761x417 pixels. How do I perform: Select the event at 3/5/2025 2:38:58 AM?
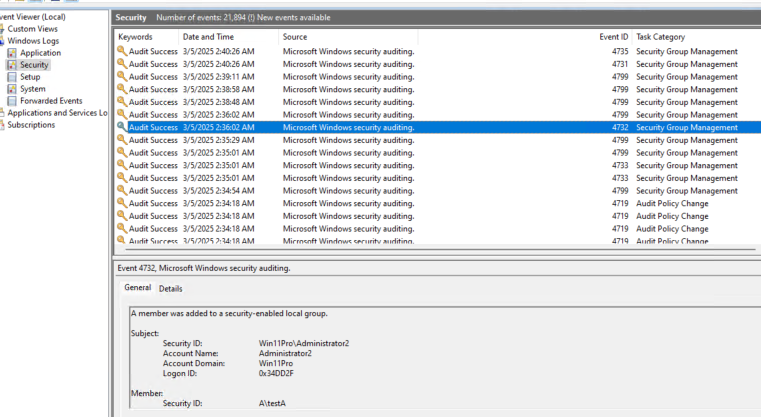(438, 89)
